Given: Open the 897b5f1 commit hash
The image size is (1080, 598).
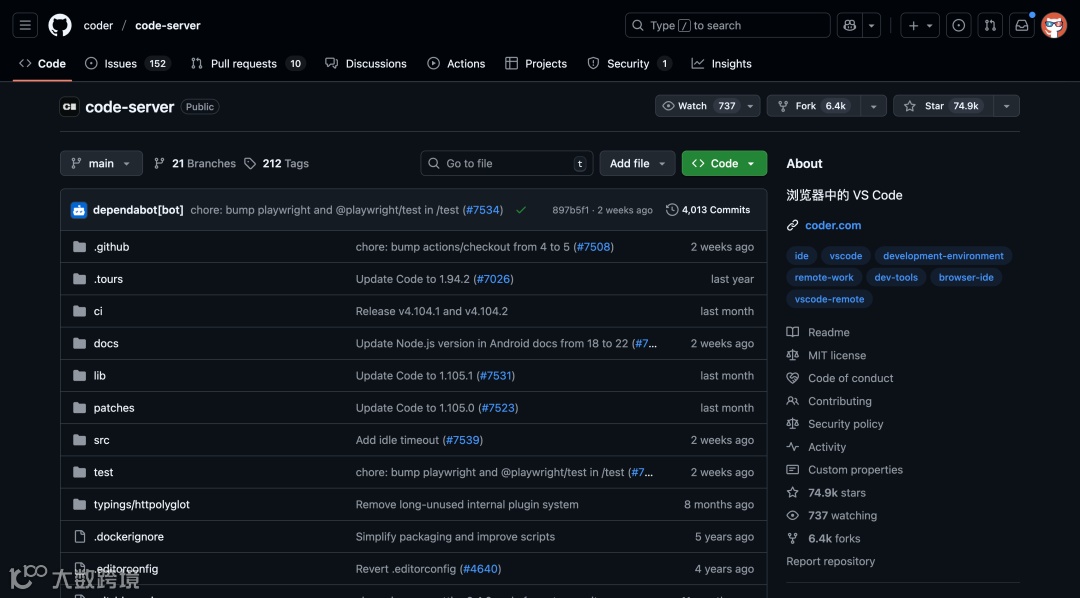Looking at the screenshot, I should click(x=570, y=210).
